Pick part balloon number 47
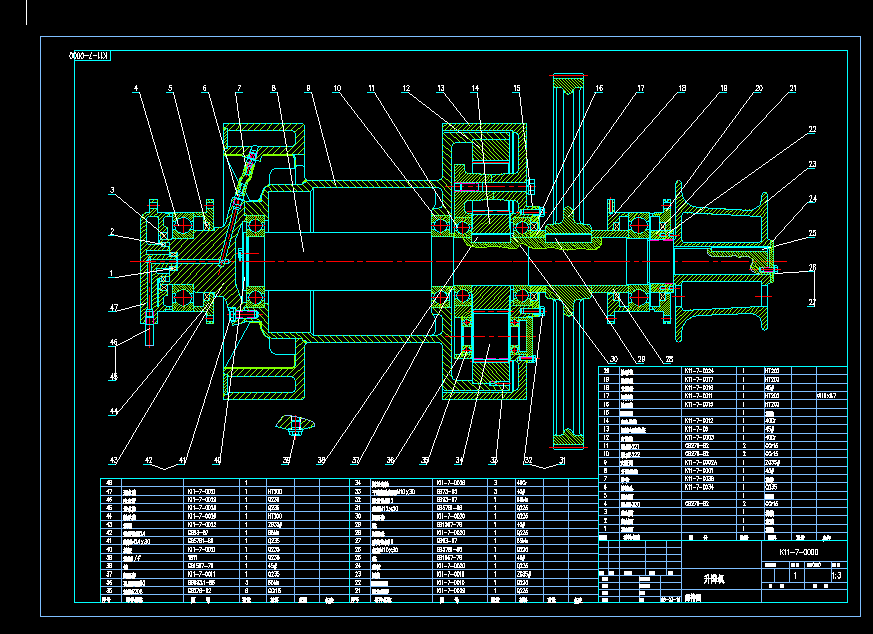The width and height of the screenshot is (873, 634). tap(114, 307)
